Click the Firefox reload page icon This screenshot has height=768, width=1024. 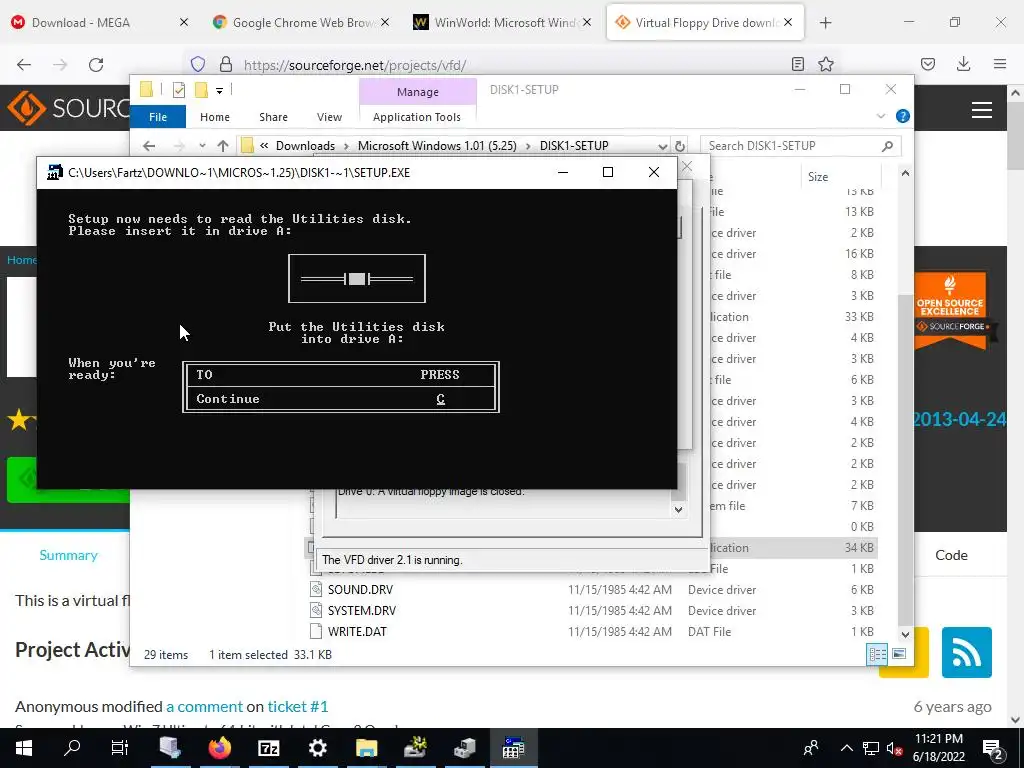point(96,65)
